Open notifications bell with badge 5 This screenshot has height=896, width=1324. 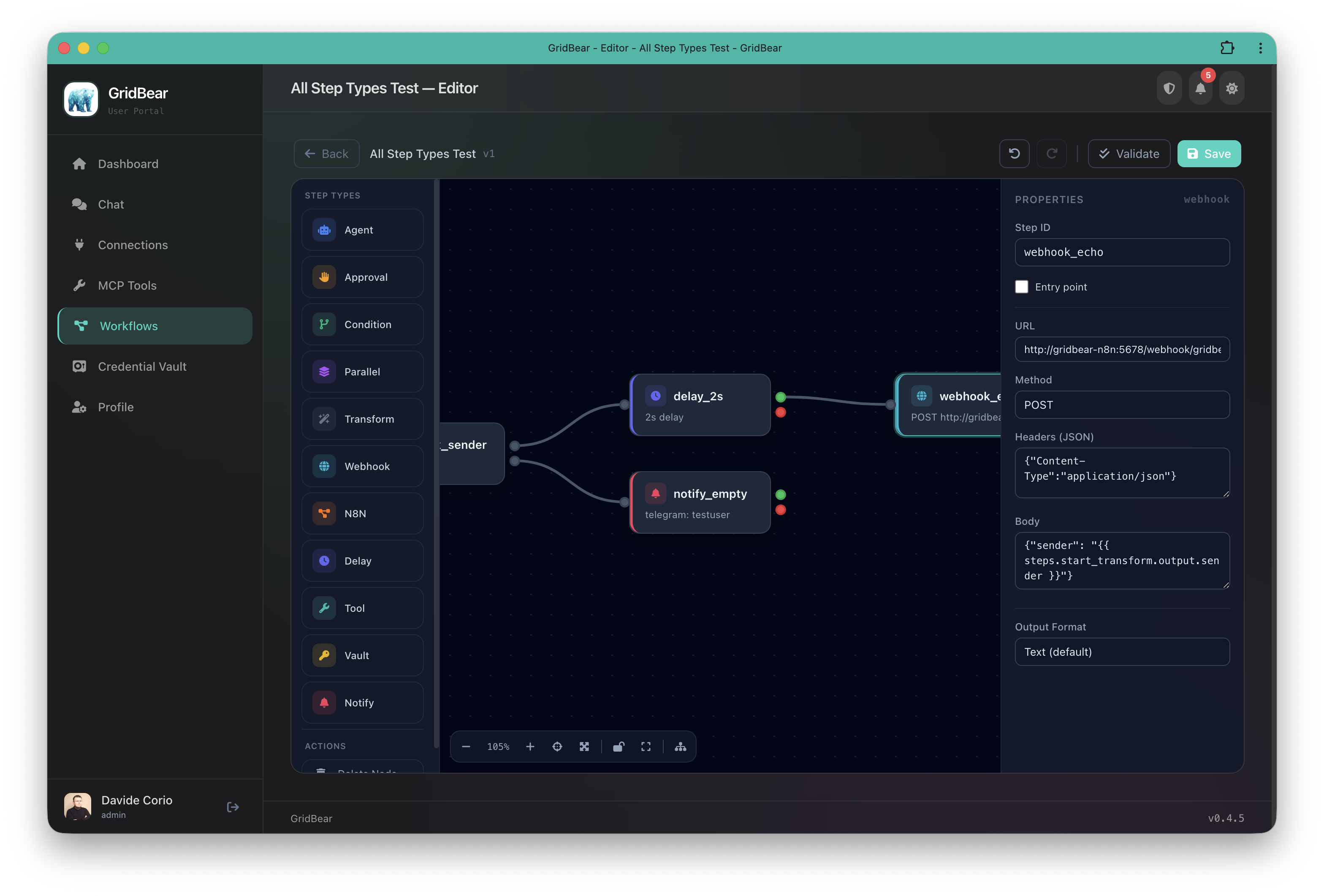(1200, 88)
